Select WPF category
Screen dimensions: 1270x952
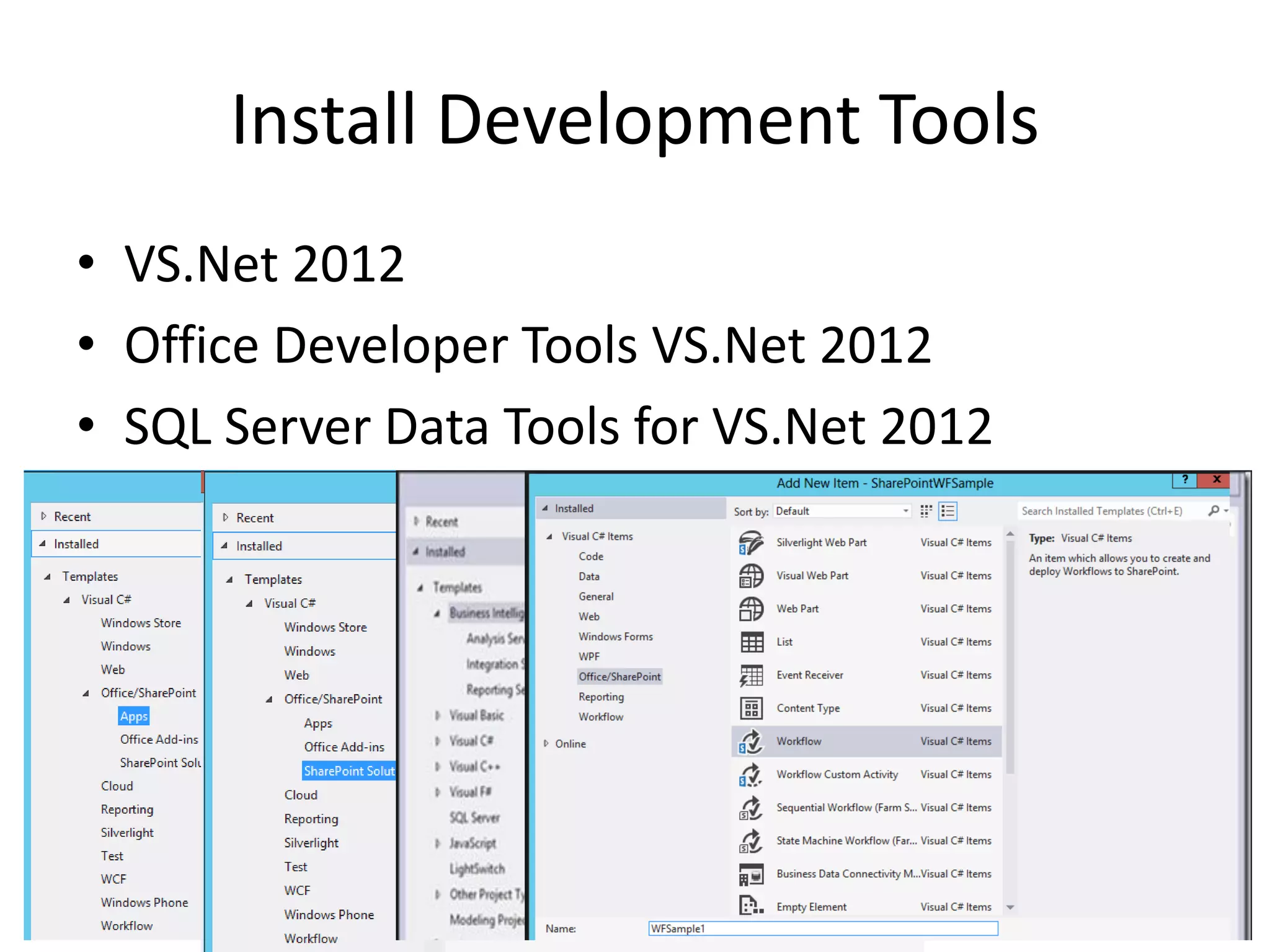coord(589,657)
